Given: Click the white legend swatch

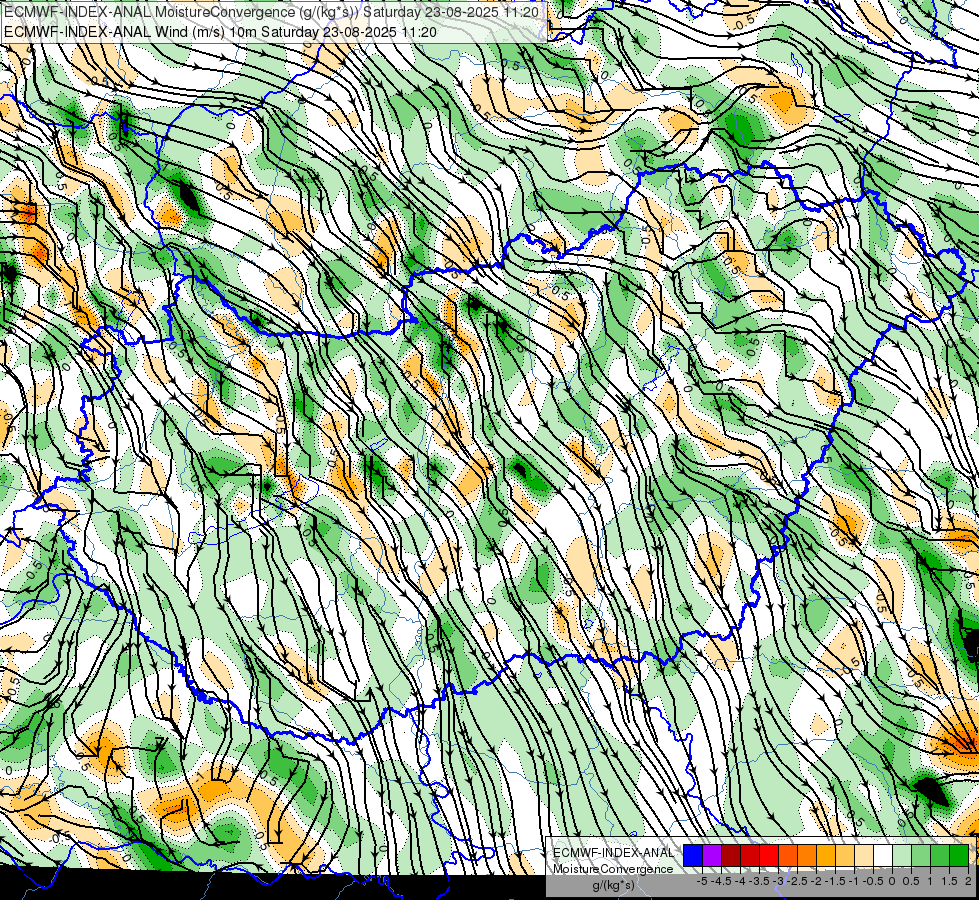Looking at the screenshot, I should 883,855.
